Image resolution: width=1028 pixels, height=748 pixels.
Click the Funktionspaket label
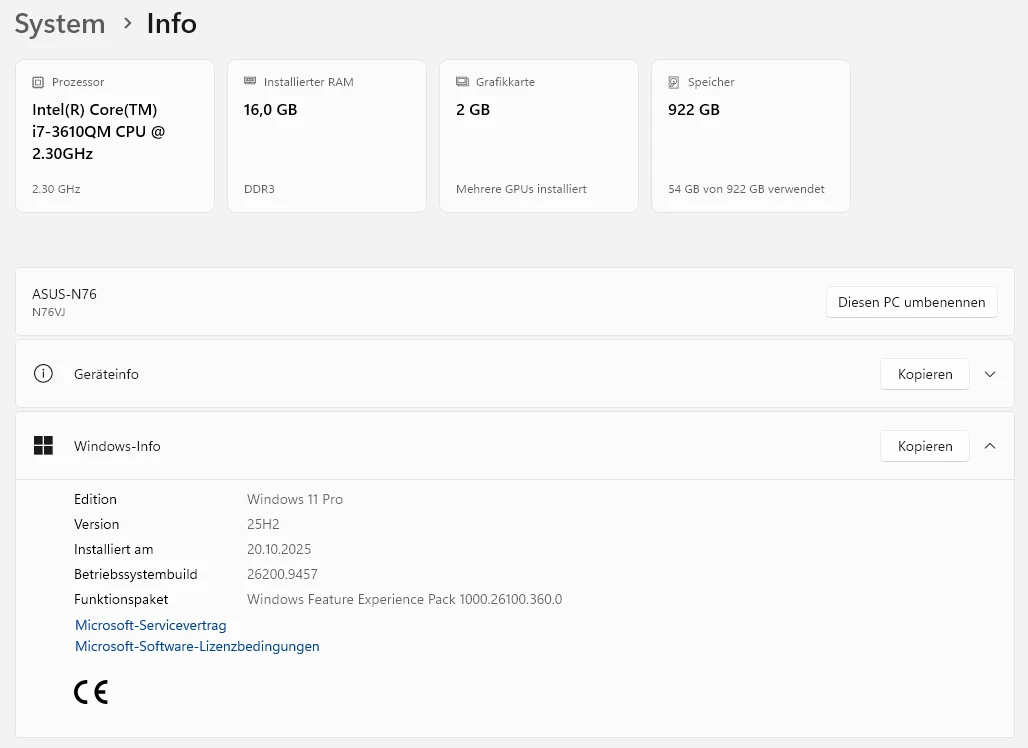[x=121, y=599]
